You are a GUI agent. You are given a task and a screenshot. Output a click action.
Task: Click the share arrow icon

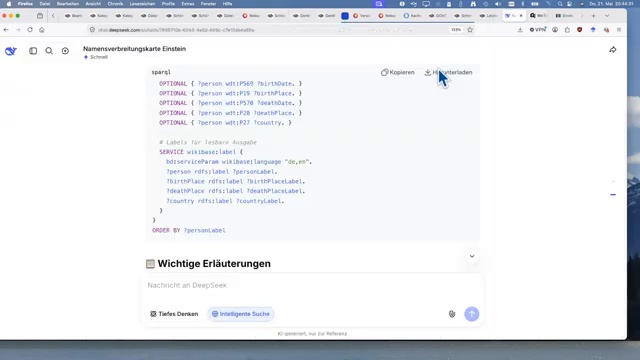(613, 50)
